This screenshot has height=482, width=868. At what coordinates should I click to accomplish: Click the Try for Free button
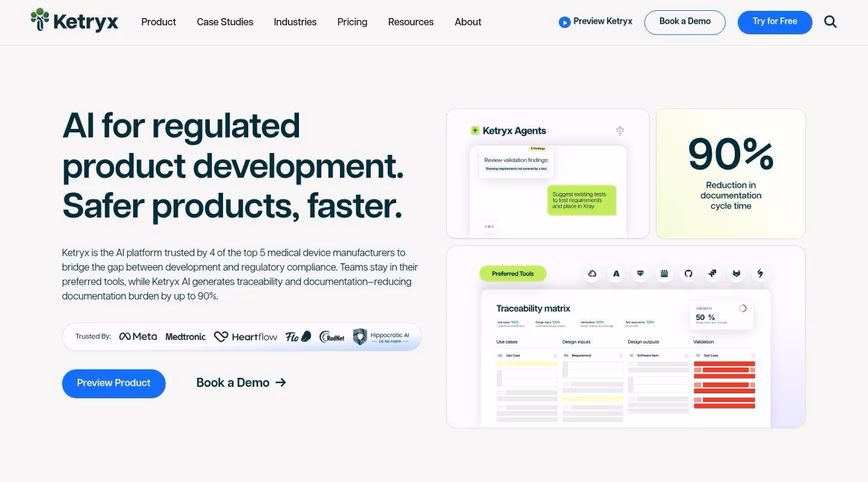(774, 22)
